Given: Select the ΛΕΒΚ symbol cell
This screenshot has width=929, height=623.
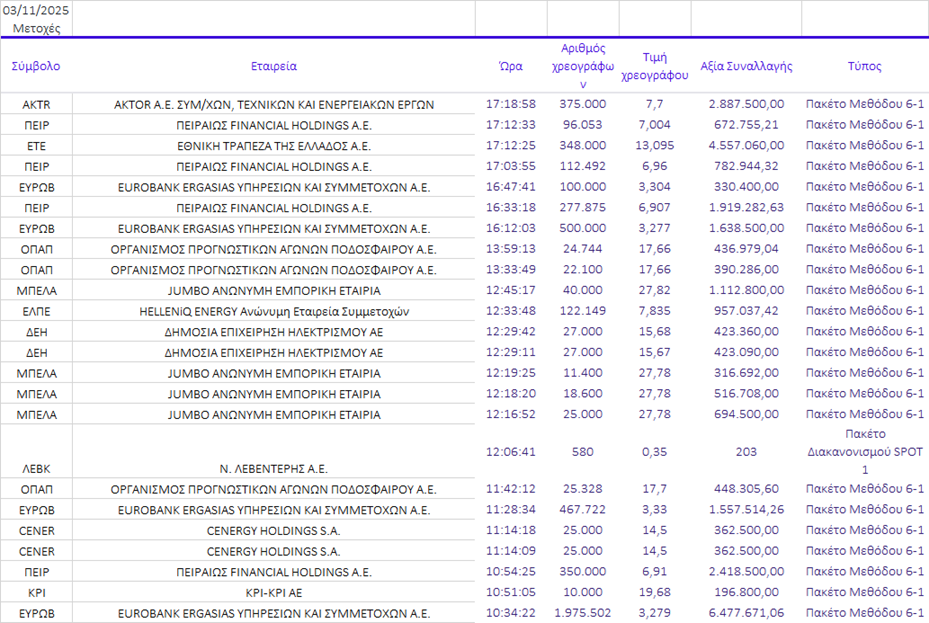Looking at the screenshot, I should (x=36, y=468).
